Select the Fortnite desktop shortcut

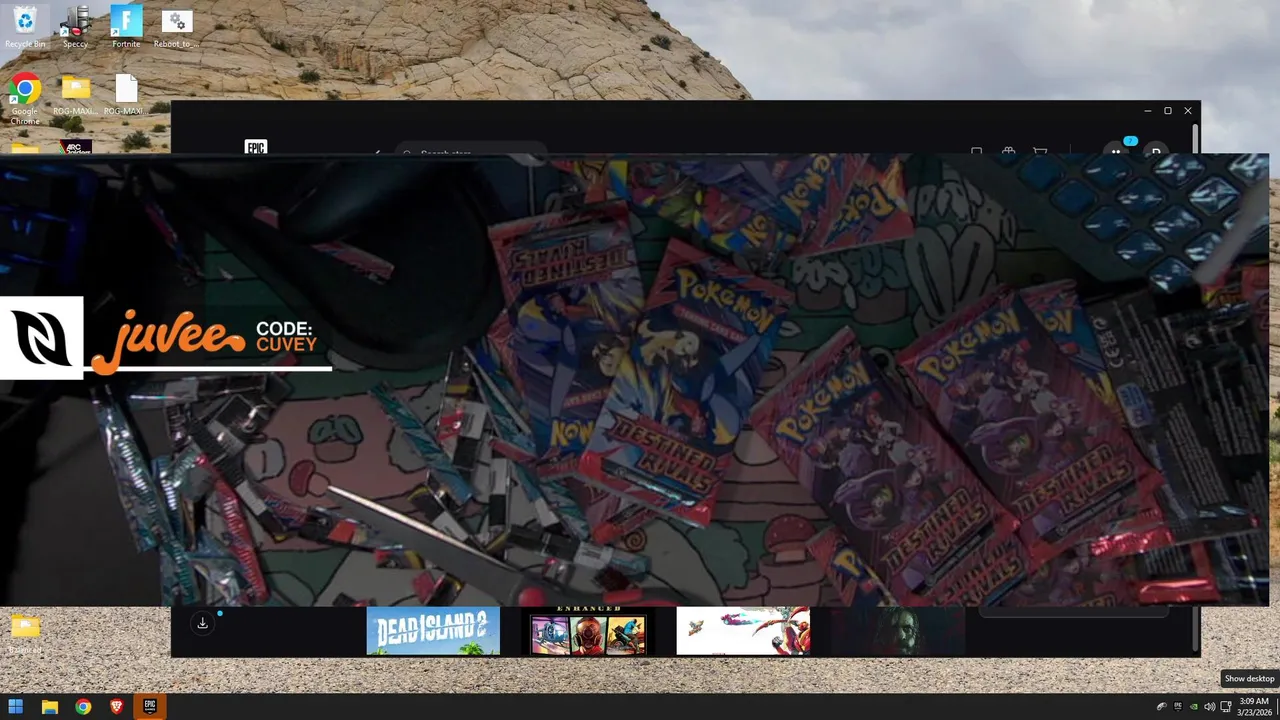click(126, 25)
